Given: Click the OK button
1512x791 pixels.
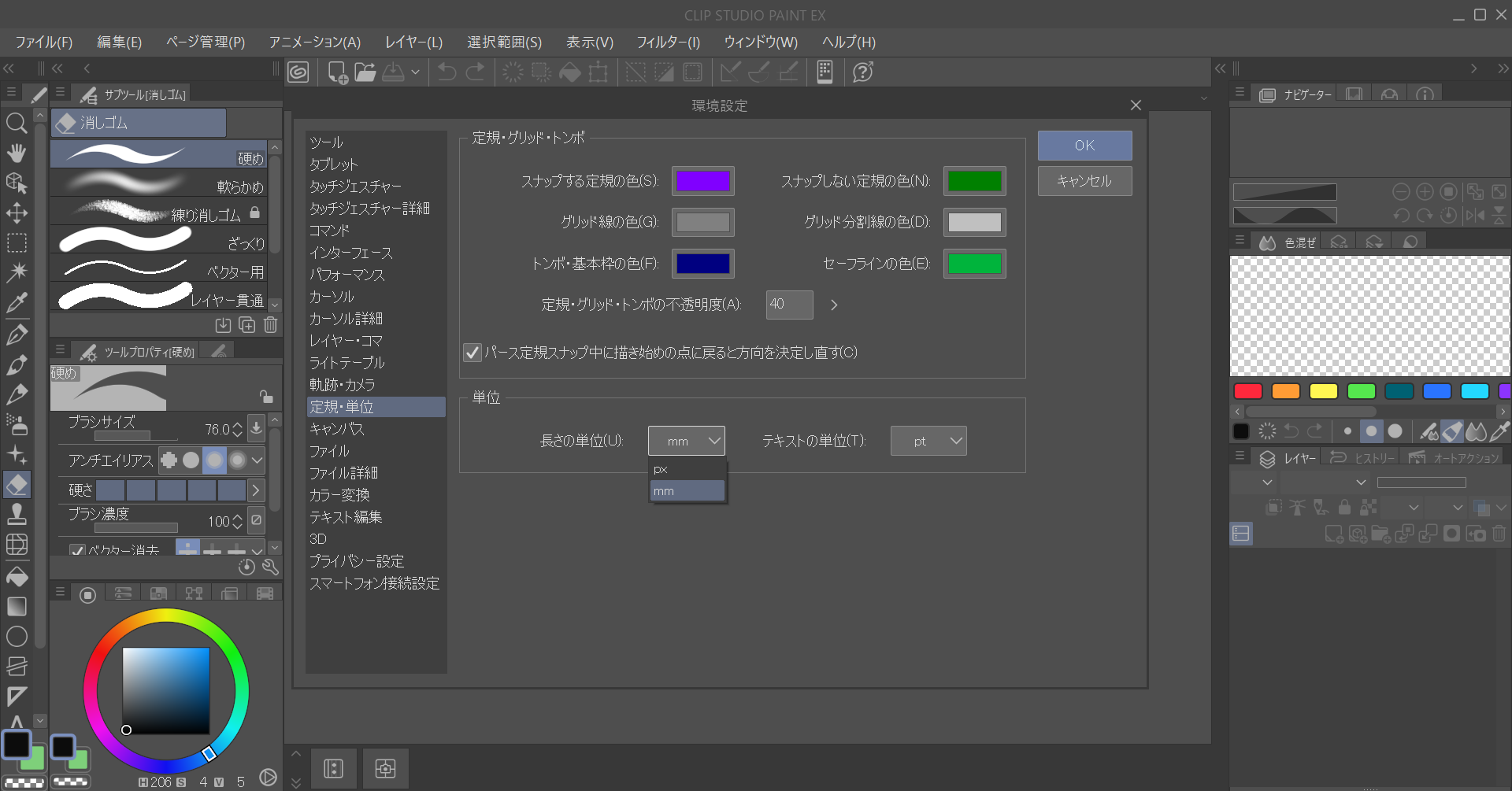Looking at the screenshot, I should pyautogui.click(x=1084, y=146).
